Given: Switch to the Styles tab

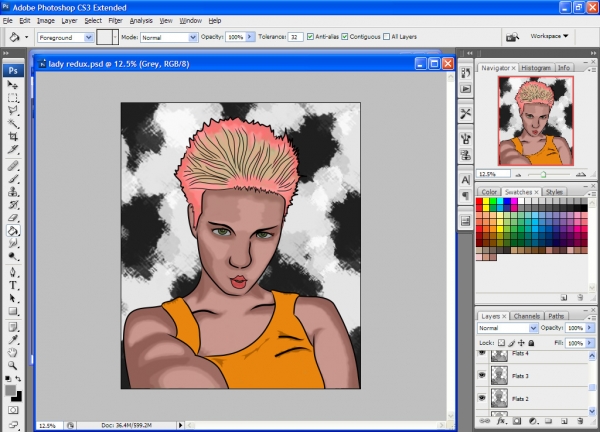Looking at the screenshot, I should (x=554, y=192).
